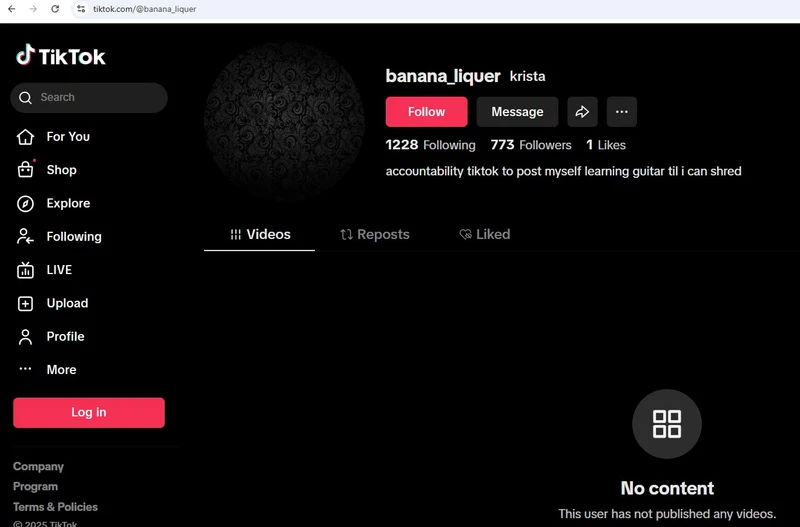800x527 pixels.
Task: Reload the page with the refresh icon
Action: tap(55, 9)
